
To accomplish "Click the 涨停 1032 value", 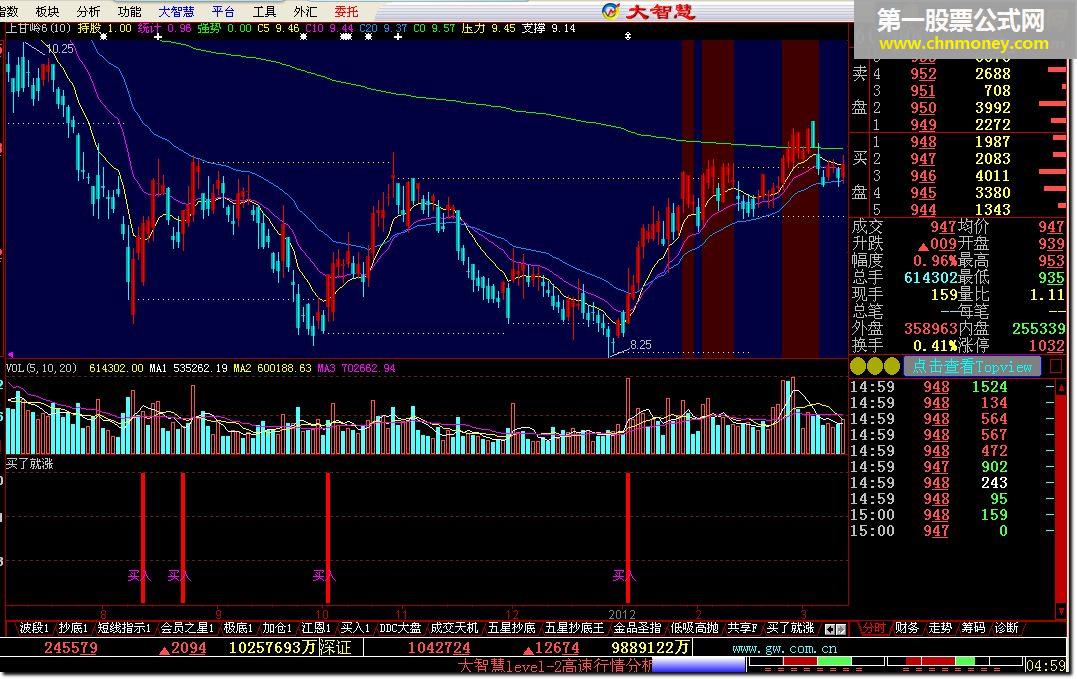I will (x=1046, y=345).
